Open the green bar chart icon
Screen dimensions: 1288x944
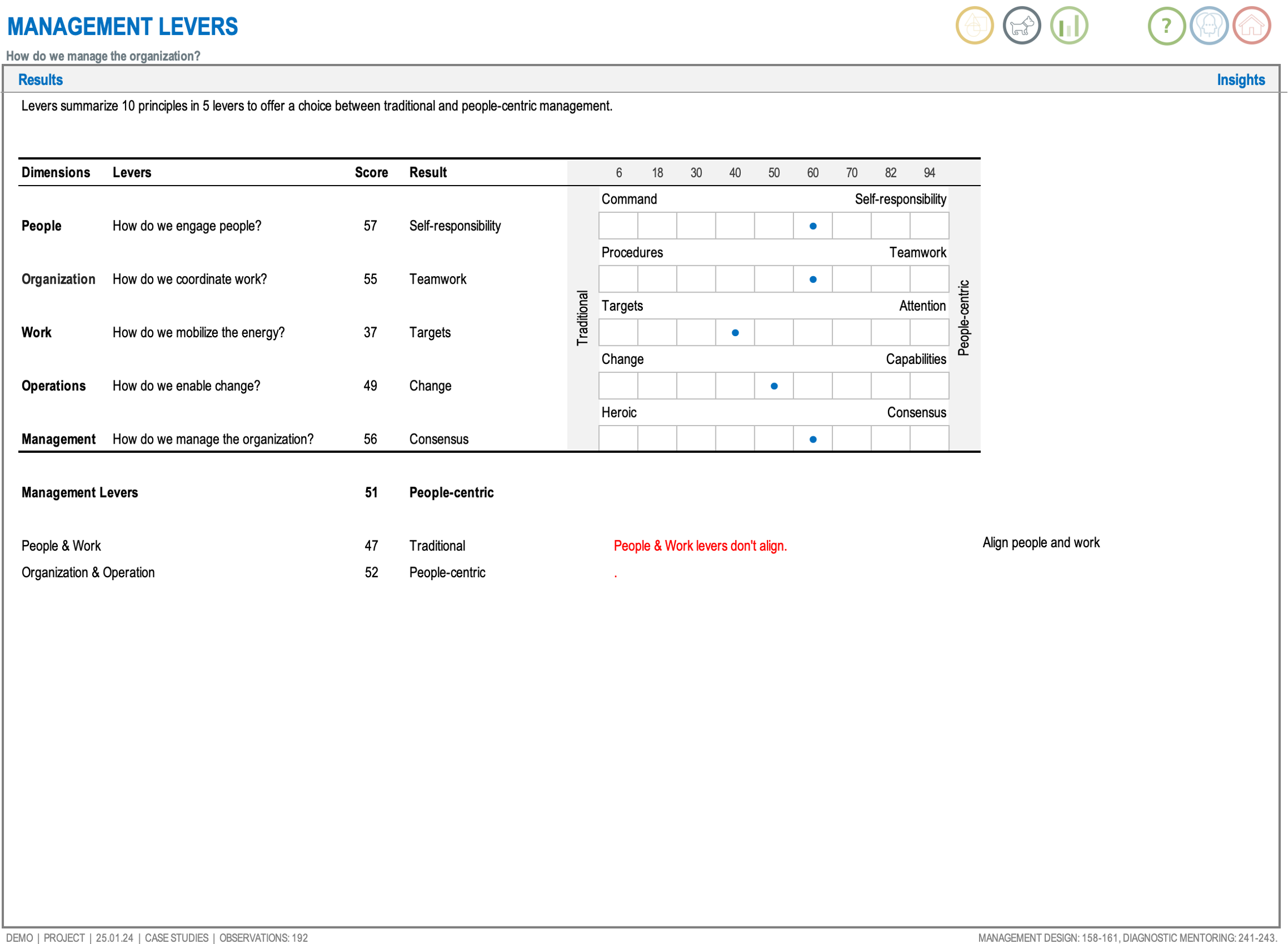(1069, 25)
